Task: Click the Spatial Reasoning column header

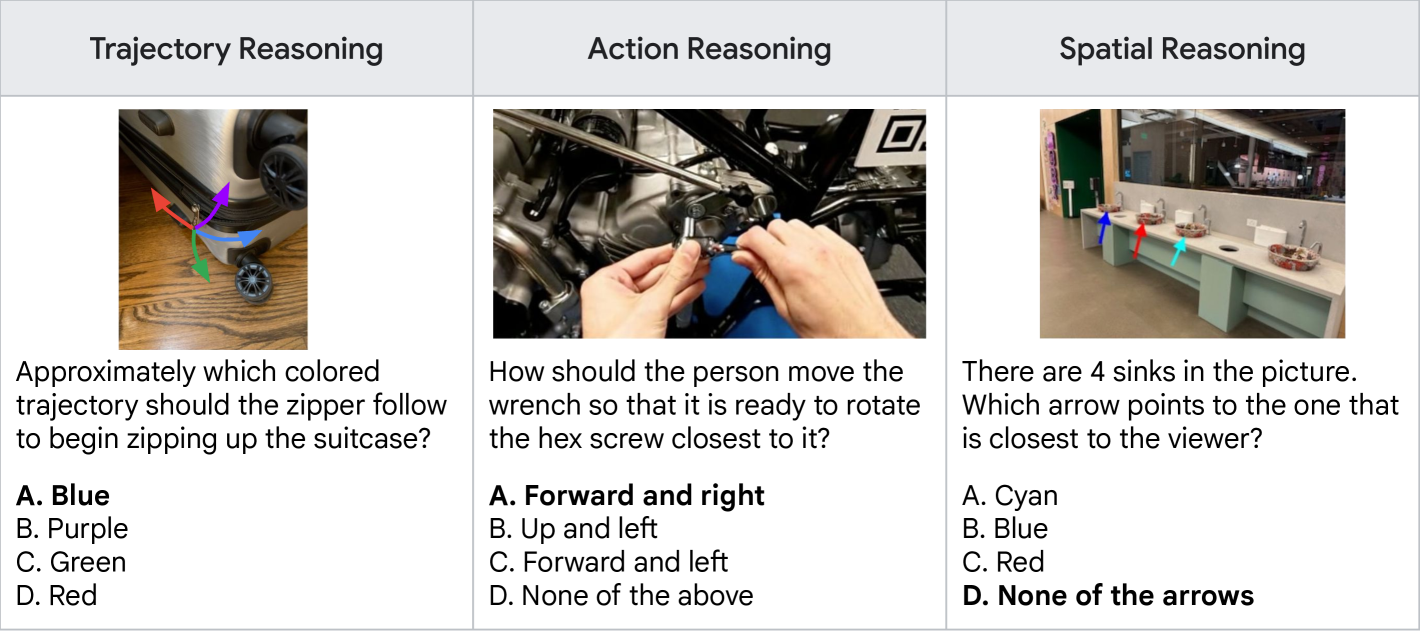Action: [x=1182, y=49]
